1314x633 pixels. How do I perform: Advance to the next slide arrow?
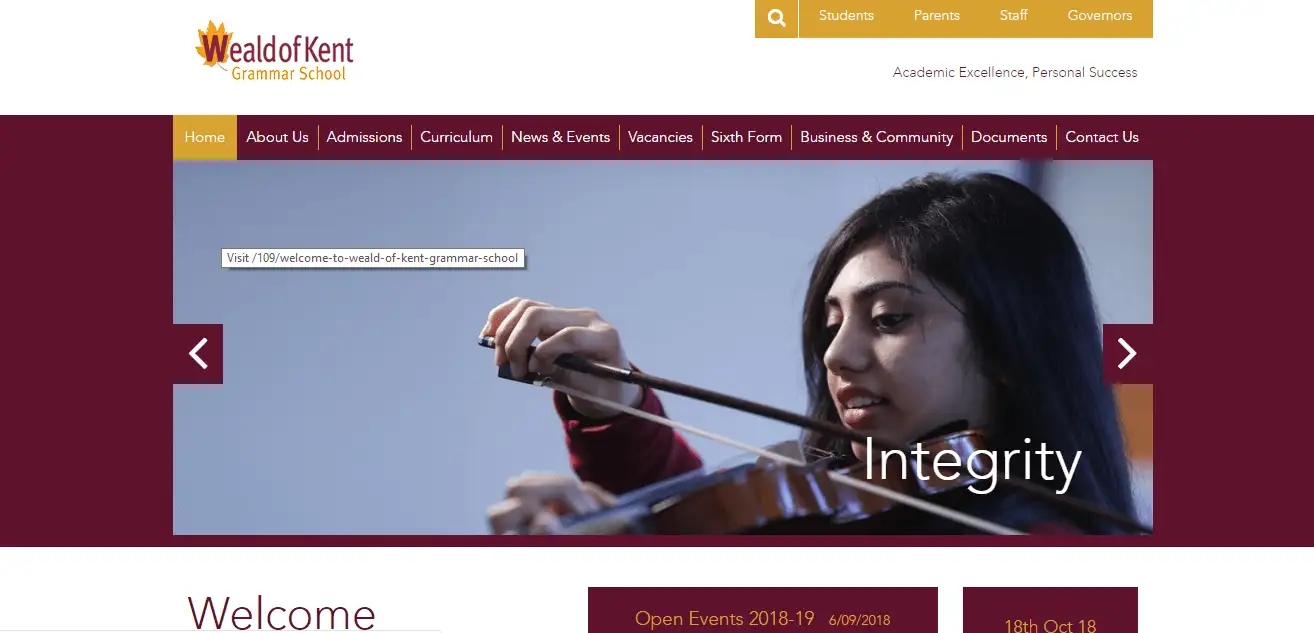click(x=1127, y=354)
